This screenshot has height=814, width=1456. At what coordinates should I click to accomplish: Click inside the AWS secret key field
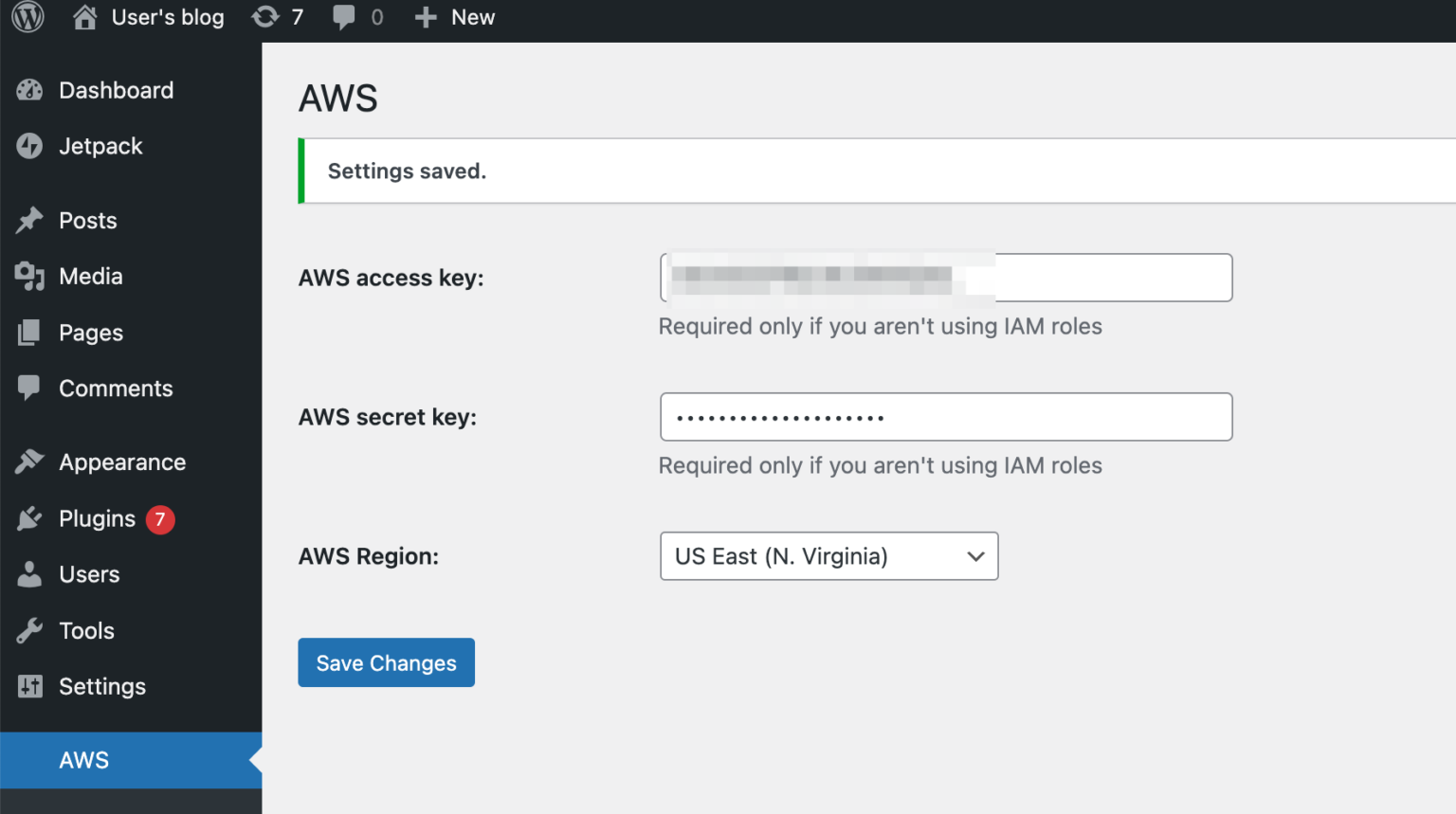pos(945,417)
